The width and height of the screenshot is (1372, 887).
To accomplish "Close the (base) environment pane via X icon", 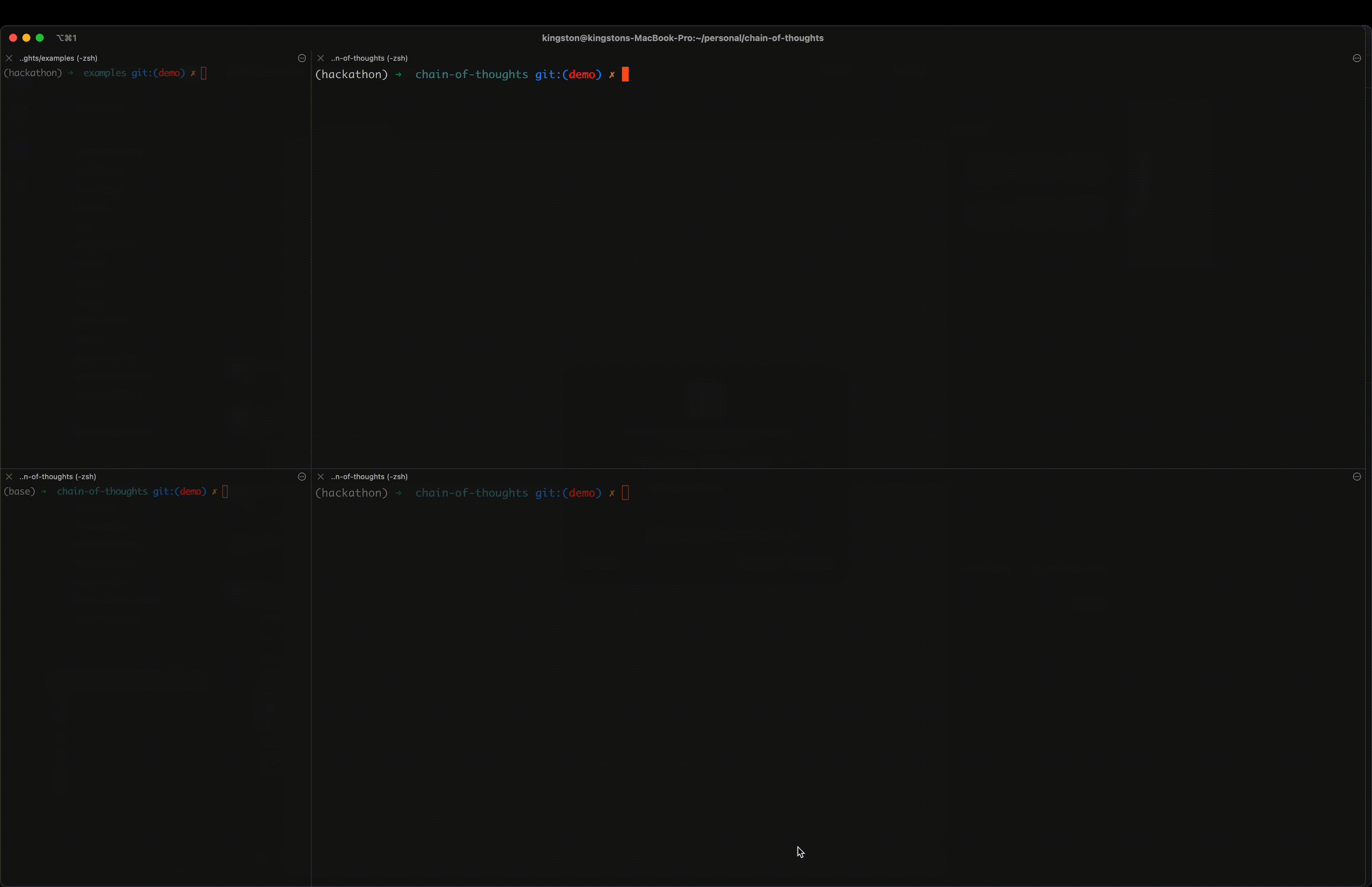I will [x=9, y=476].
